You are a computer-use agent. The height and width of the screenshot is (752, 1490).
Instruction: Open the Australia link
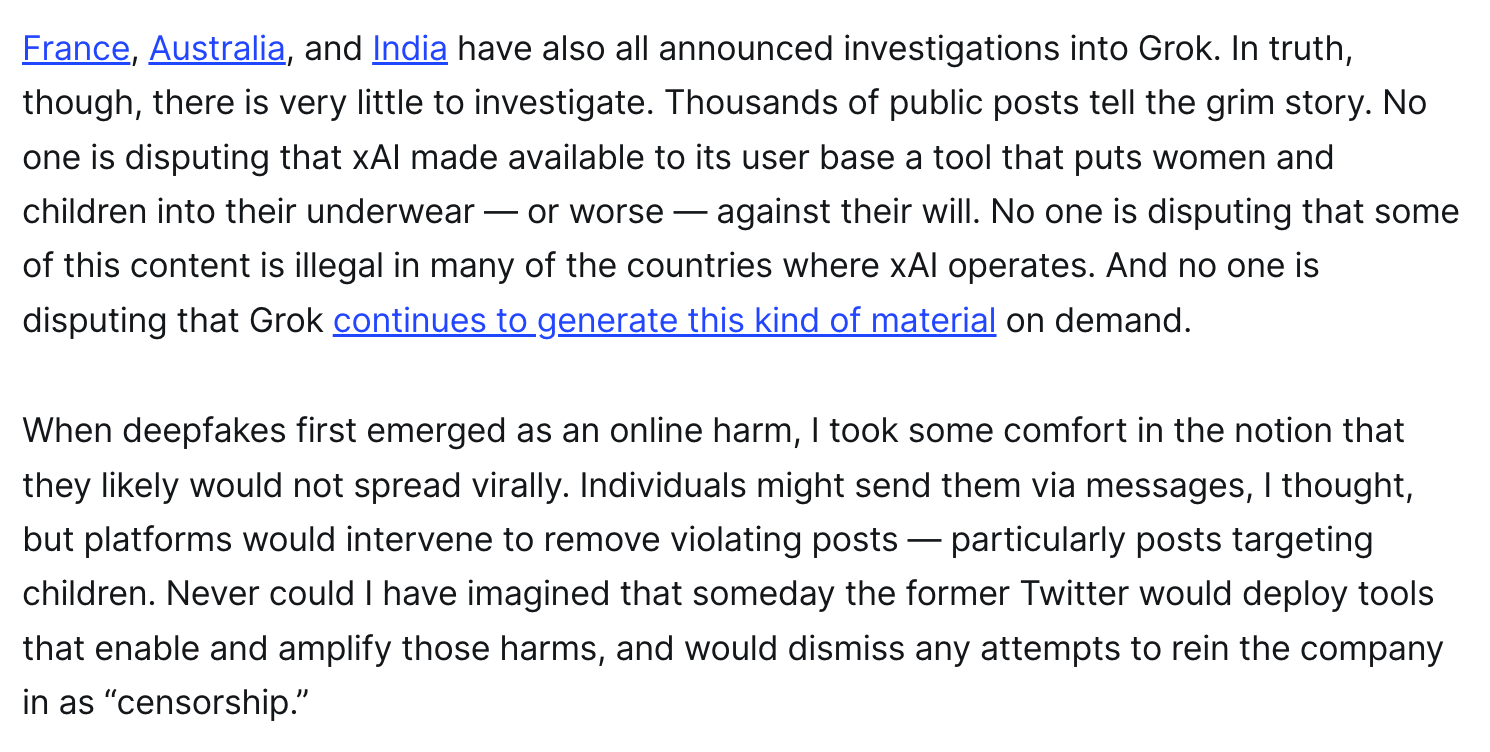pos(217,49)
